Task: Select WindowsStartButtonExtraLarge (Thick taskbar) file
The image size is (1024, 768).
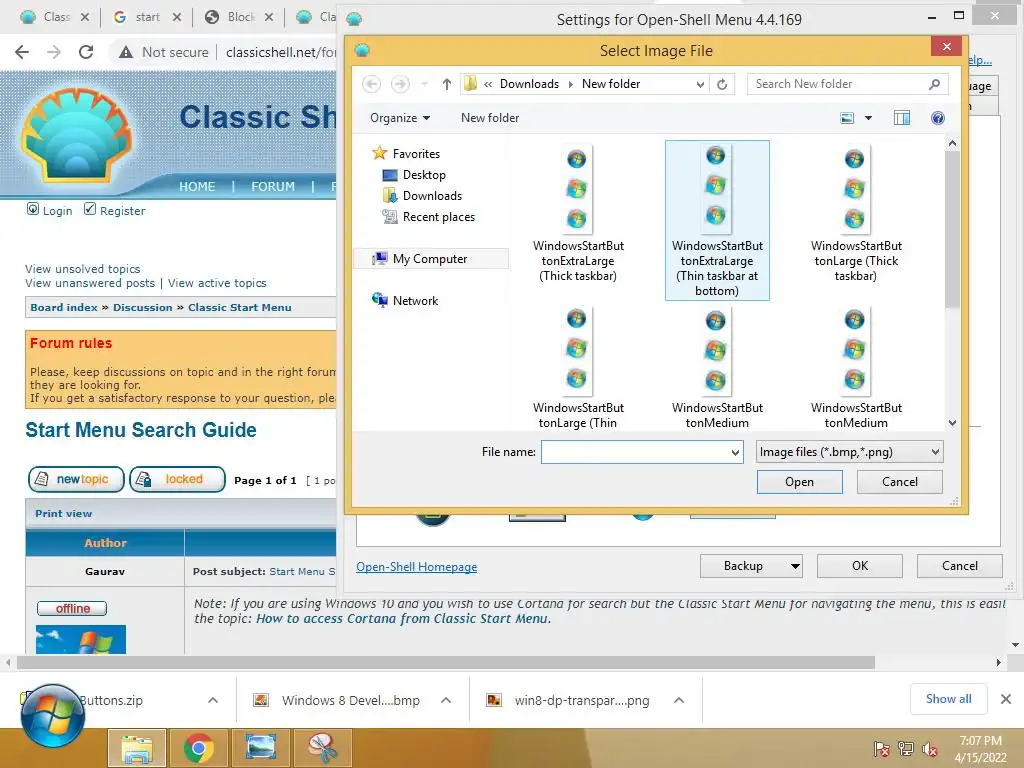Action: [578, 214]
